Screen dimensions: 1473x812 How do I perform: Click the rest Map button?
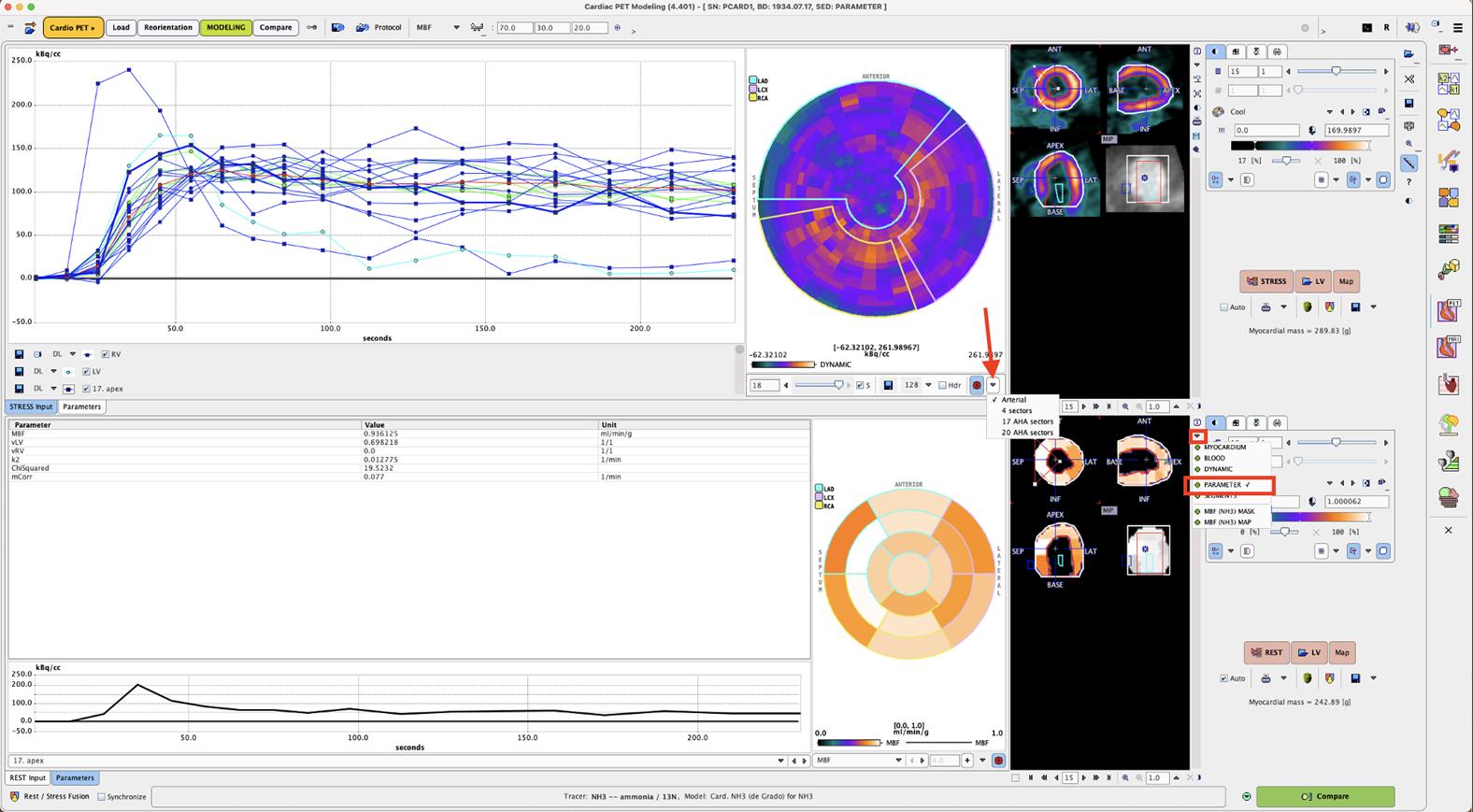[1342, 652]
